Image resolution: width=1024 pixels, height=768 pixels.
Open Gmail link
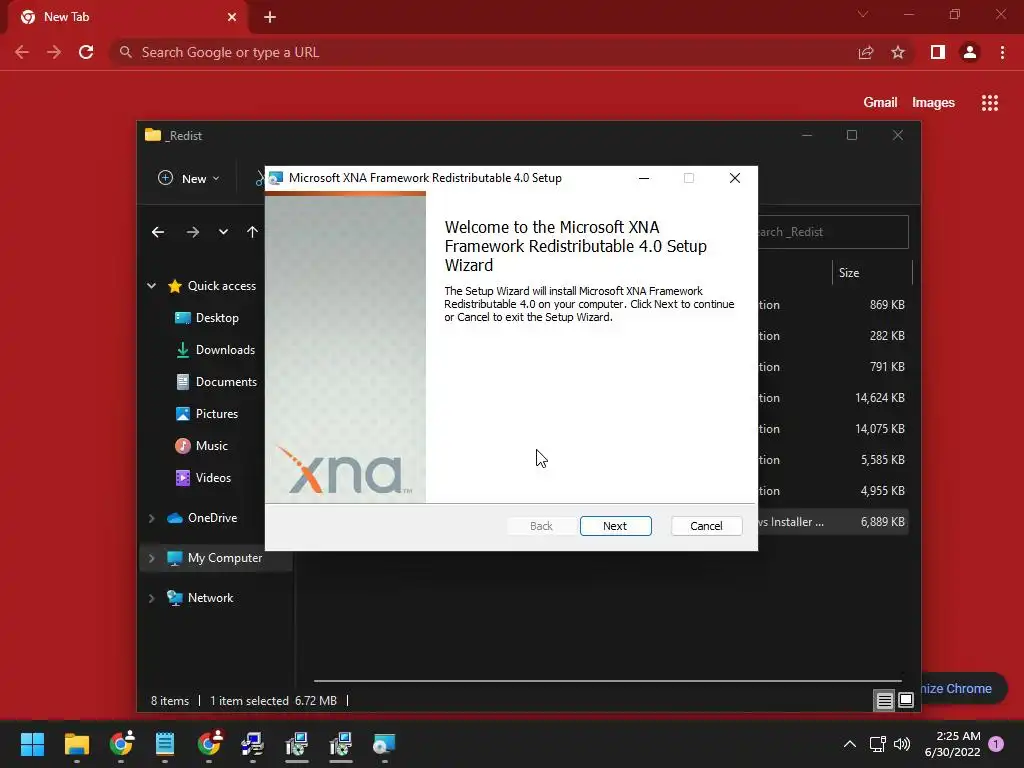tap(880, 103)
